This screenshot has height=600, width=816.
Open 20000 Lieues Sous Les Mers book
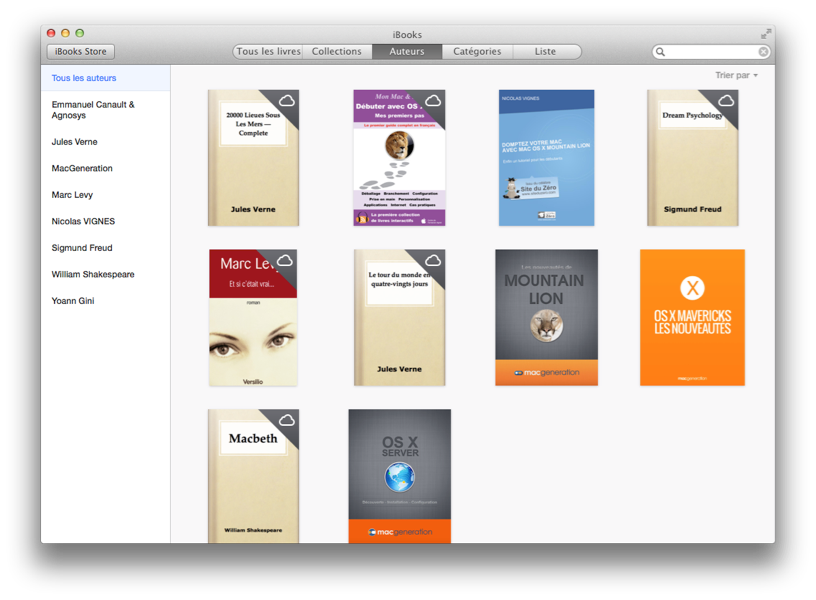pos(253,158)
